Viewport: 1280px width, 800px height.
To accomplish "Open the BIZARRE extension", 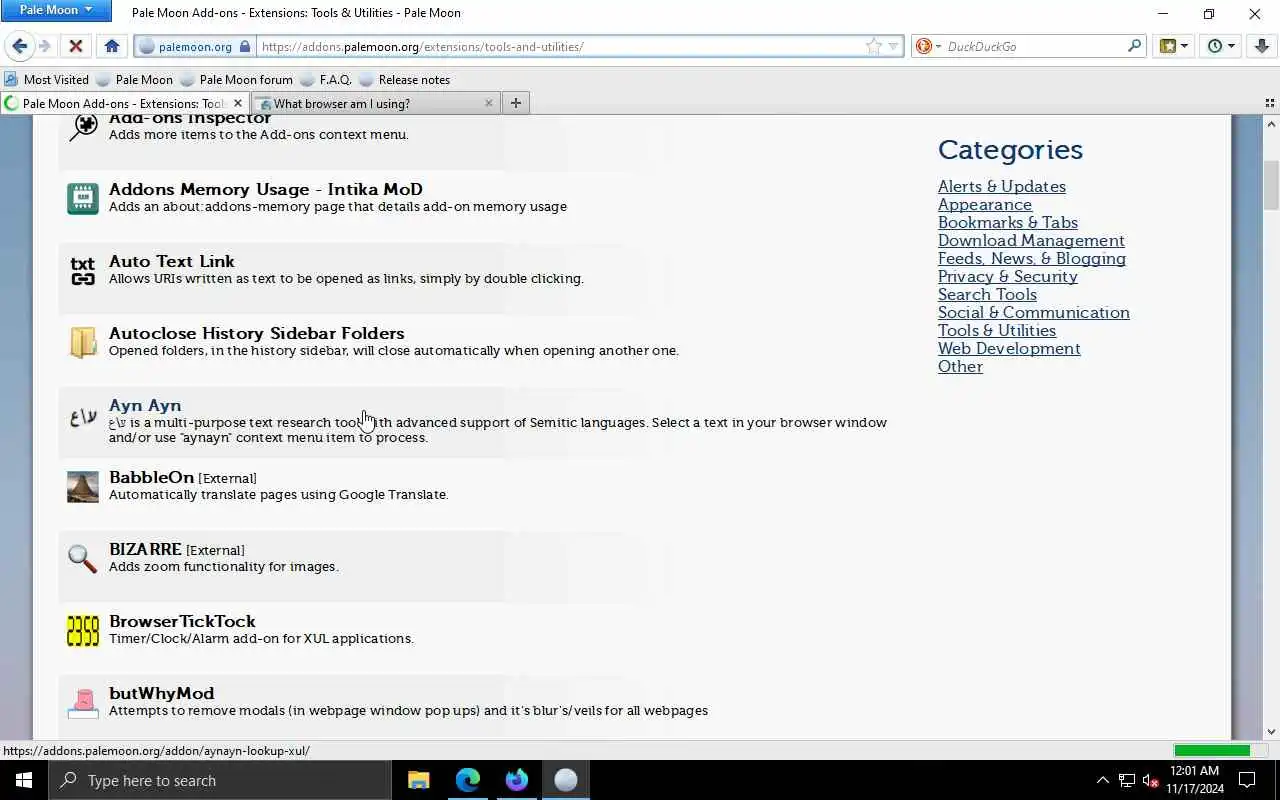I will 145,549.
